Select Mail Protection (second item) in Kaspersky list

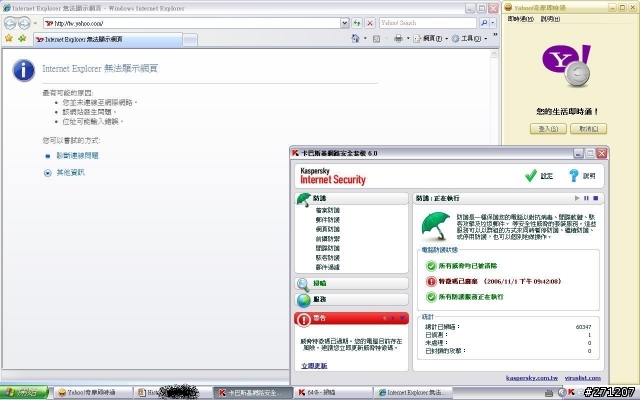[327, 220]
